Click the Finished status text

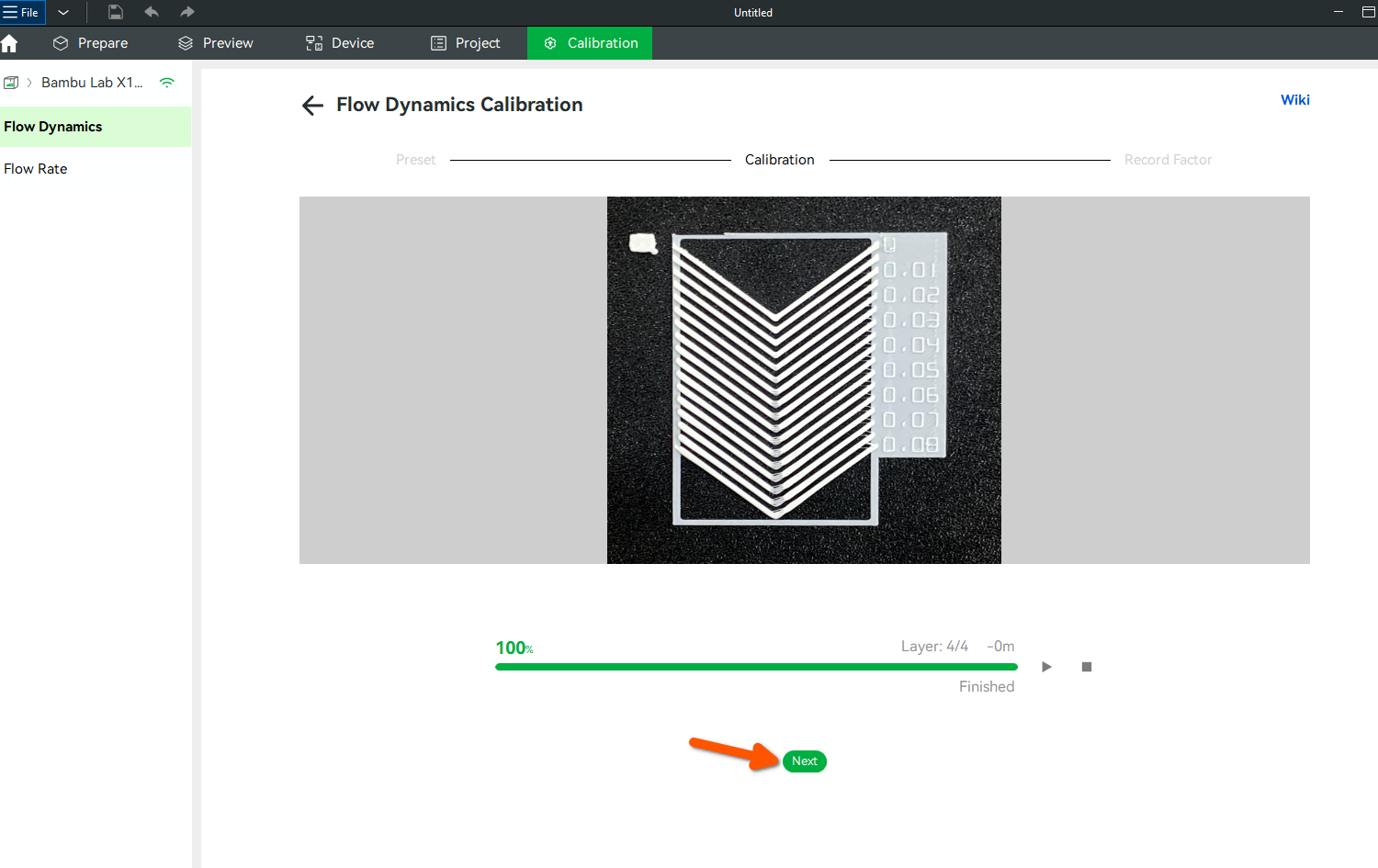coord(987,687)
